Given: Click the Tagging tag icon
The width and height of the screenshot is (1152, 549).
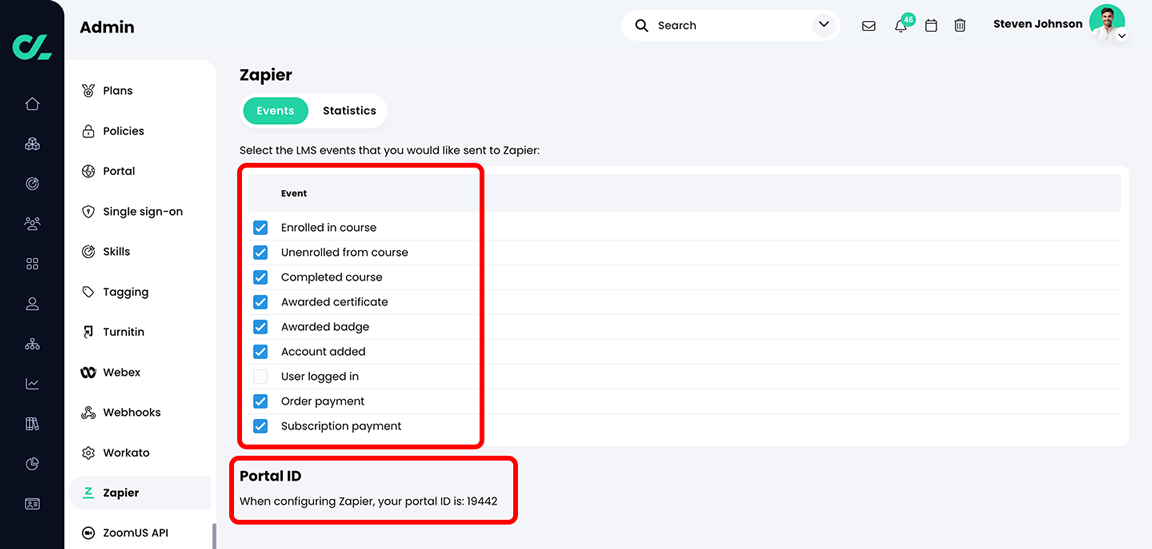Looking at the screenshot, I should (x=88, y=292).
